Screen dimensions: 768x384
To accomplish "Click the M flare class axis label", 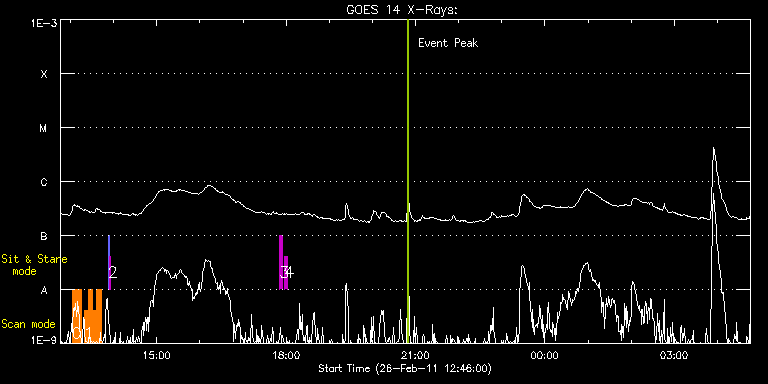I will pyautogui.click(x=44, y=128).
